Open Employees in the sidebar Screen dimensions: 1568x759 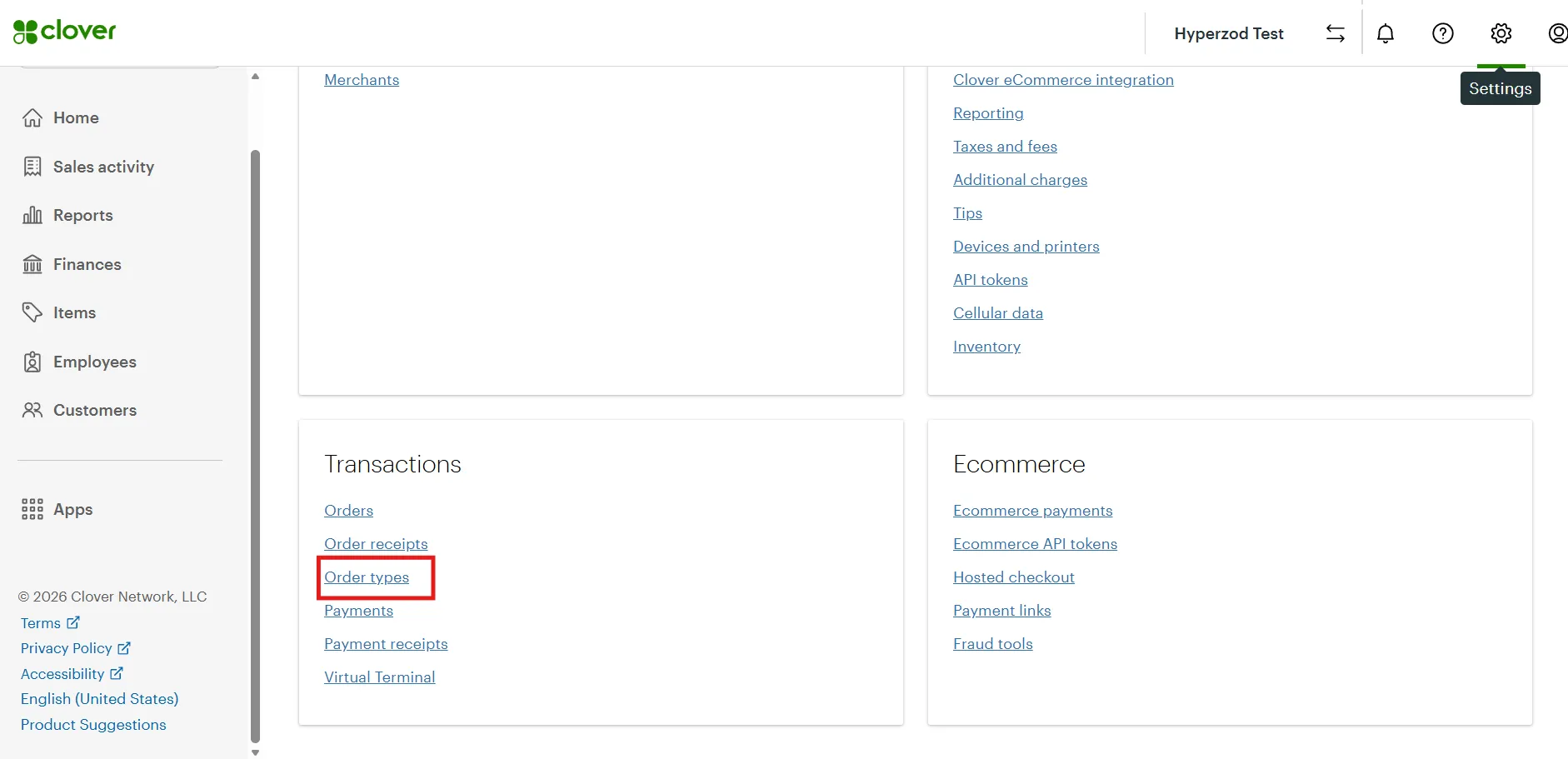(x=79, y=362)
